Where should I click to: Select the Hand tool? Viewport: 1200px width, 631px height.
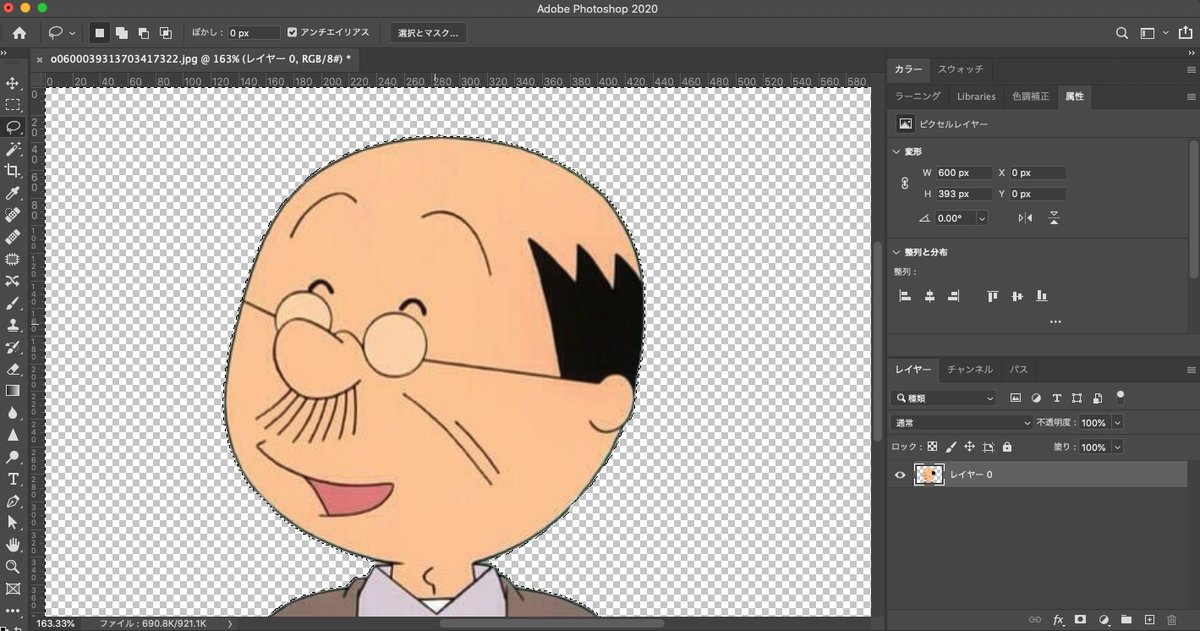click(13, 545)
